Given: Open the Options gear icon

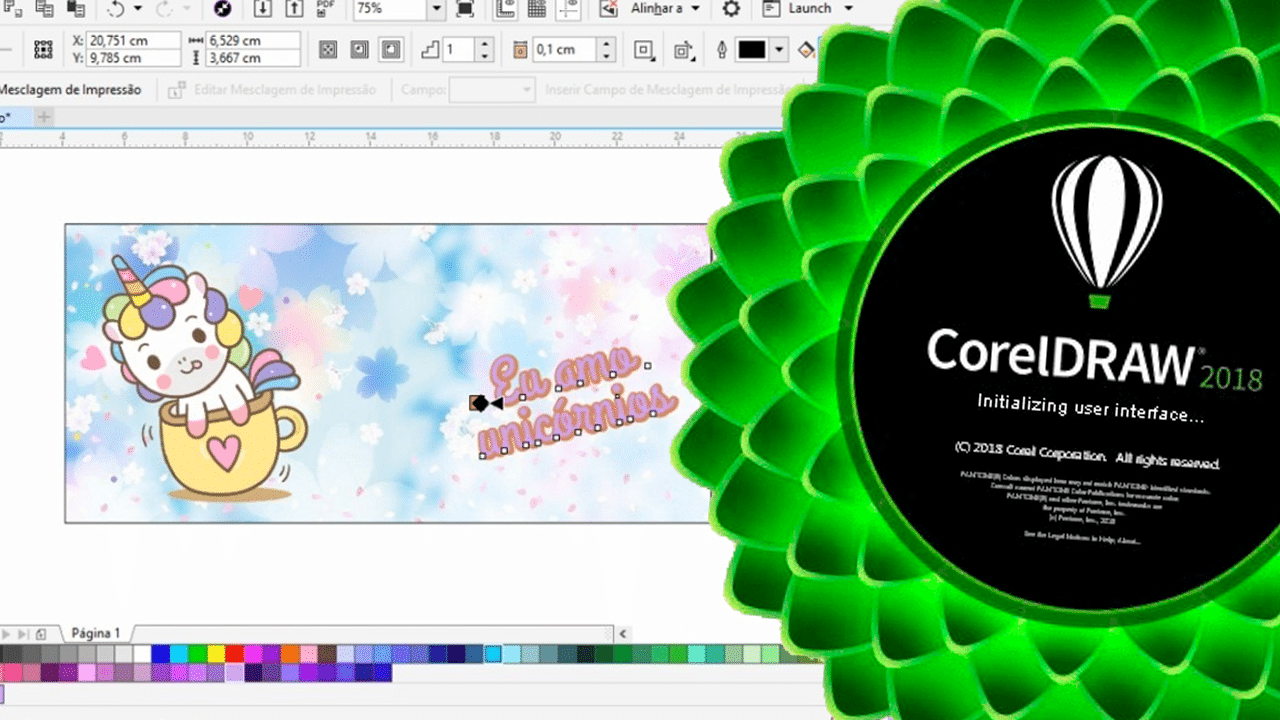Looking at the screenshot, I should point(731,9).
